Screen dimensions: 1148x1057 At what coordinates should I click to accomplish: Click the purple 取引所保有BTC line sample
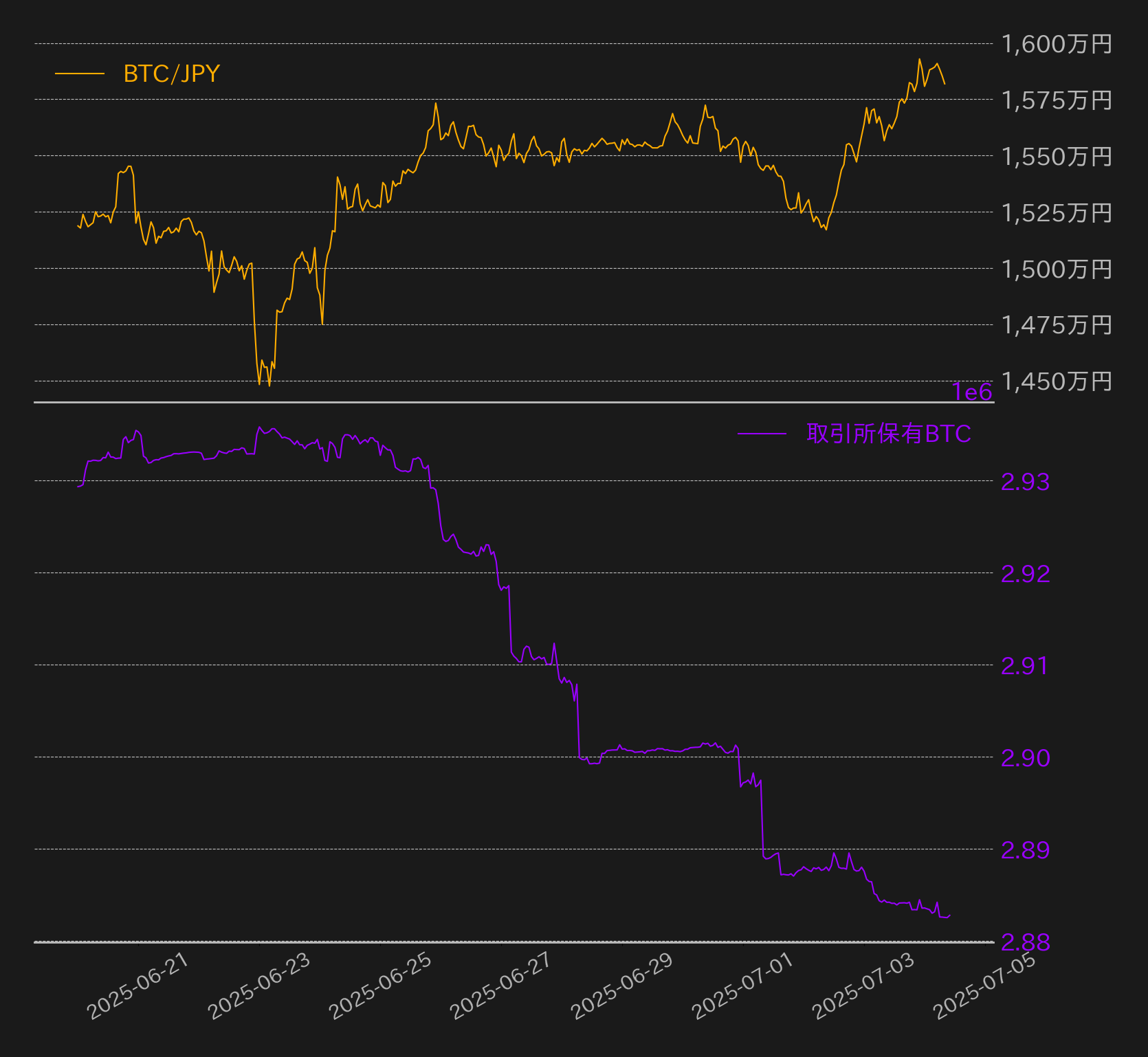(763, 434)
